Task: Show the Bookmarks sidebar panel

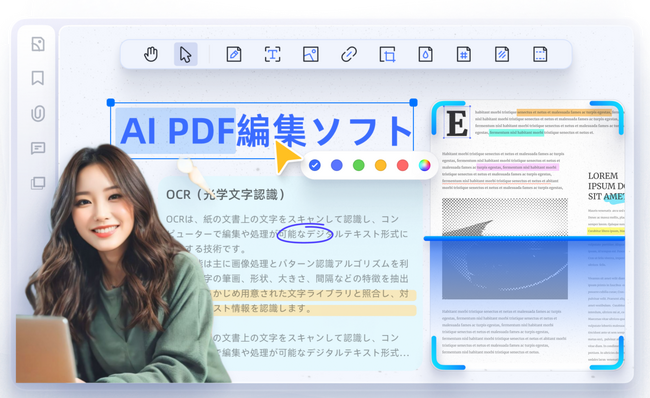Action: (38, 78)
